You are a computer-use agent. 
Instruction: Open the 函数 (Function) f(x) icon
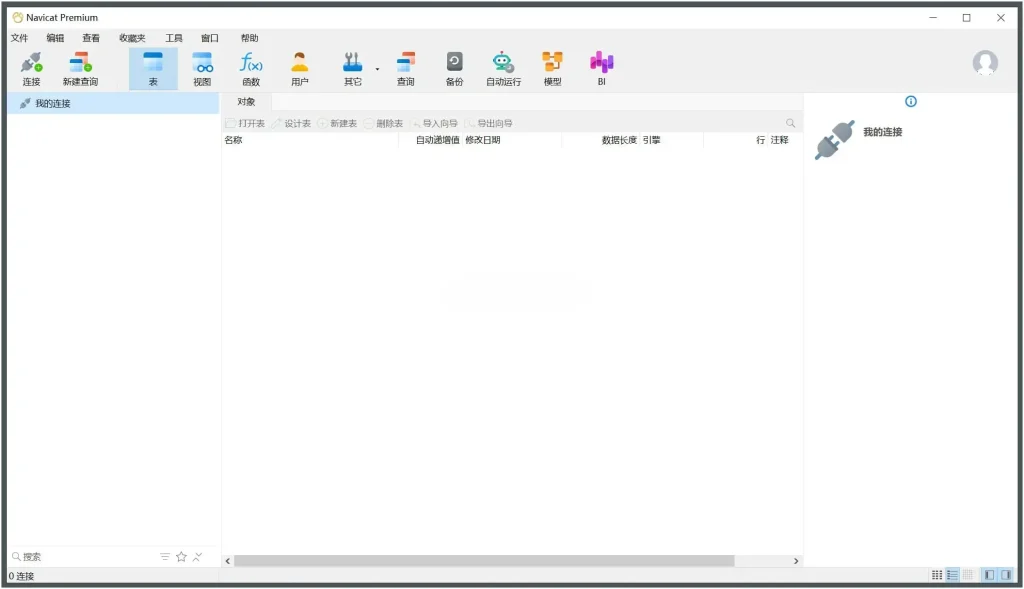(251, 69)
